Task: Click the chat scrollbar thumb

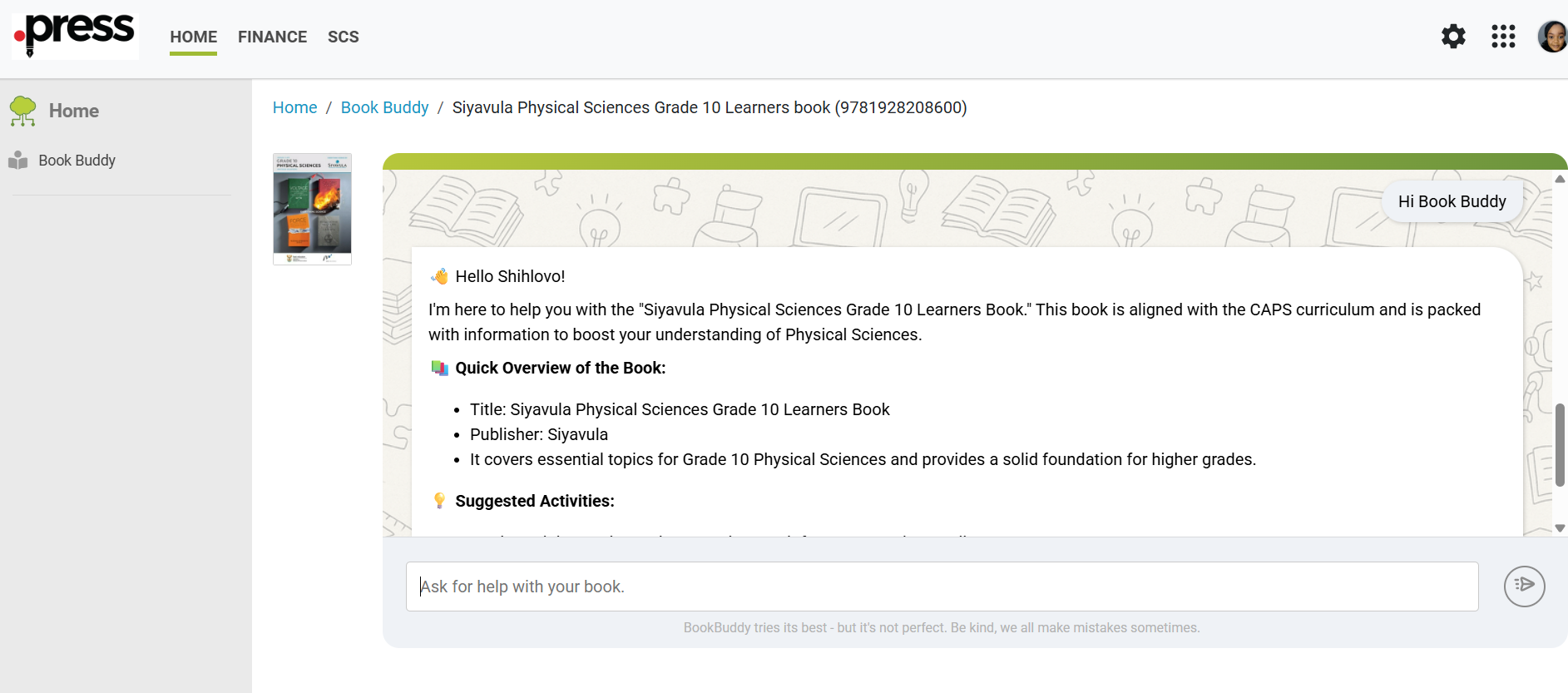Action: (x=1560, y=444)
